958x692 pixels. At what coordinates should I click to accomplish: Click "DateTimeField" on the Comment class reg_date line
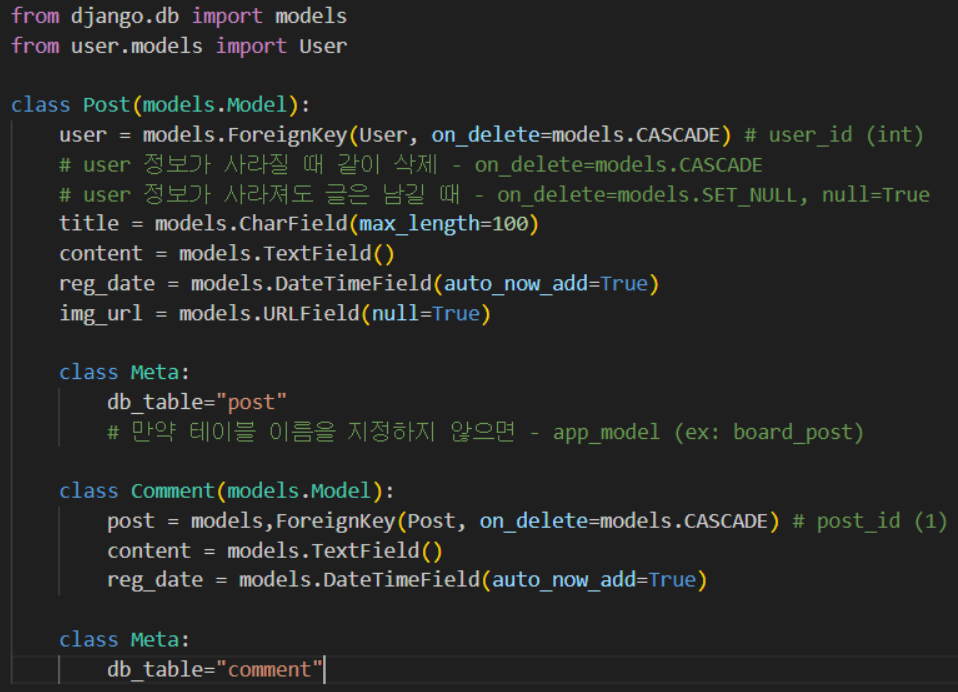pos(401,580)
